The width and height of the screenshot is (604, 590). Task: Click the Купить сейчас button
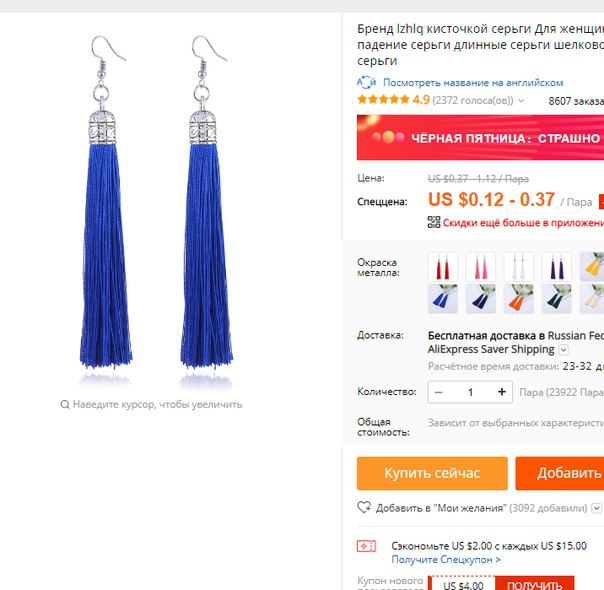tap(432, 473)
